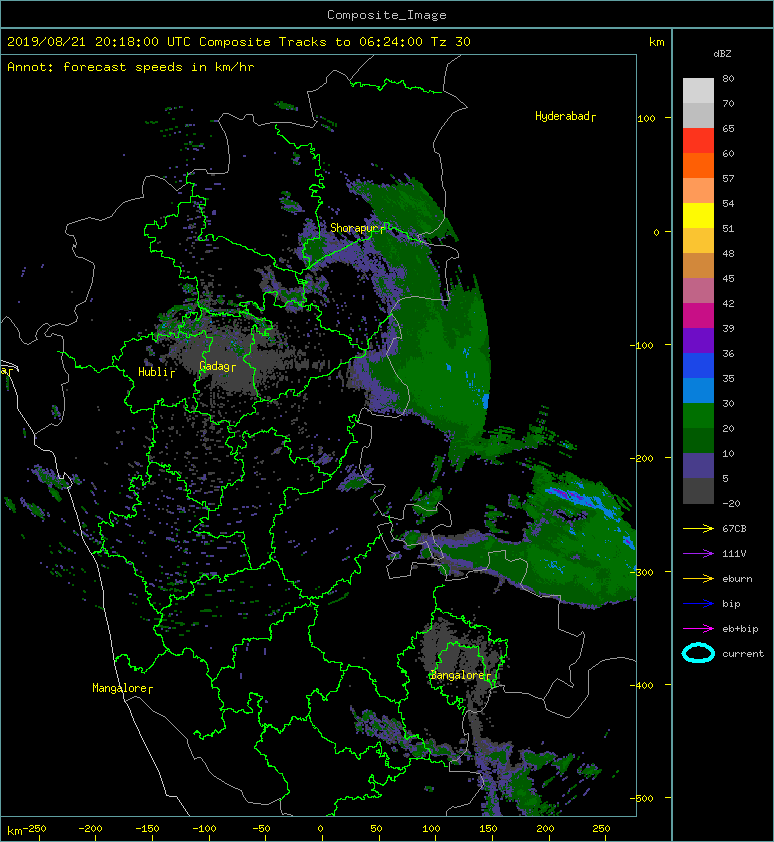This screenshot has height=842, width=774.
Task: Select the dark green 20–10 dBZ swatch
Action: pyautogui.click(x=698, y=440)
